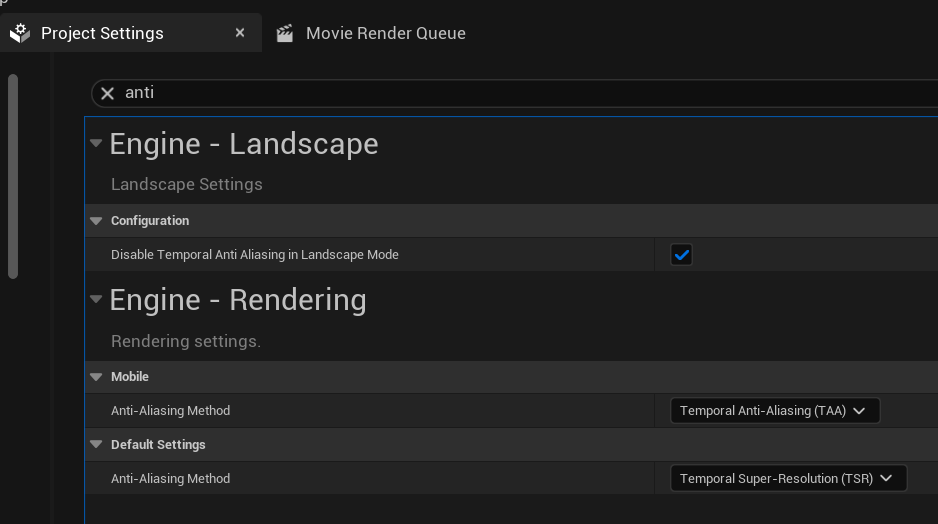Click the 'Landscape Settings' description text
Viewport: 938px width, 524px height.
pyautogui.click(x=187, y=184)
